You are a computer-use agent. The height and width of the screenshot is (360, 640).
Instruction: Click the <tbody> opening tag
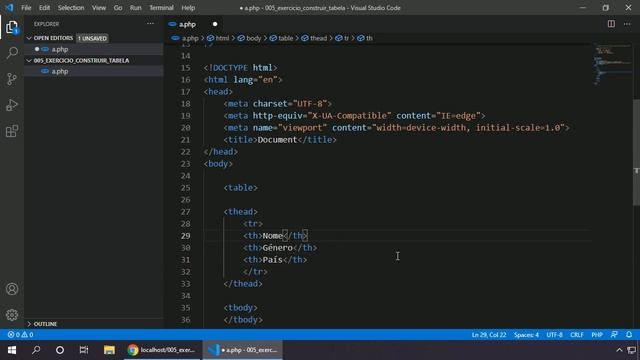[x=240, y=308]
